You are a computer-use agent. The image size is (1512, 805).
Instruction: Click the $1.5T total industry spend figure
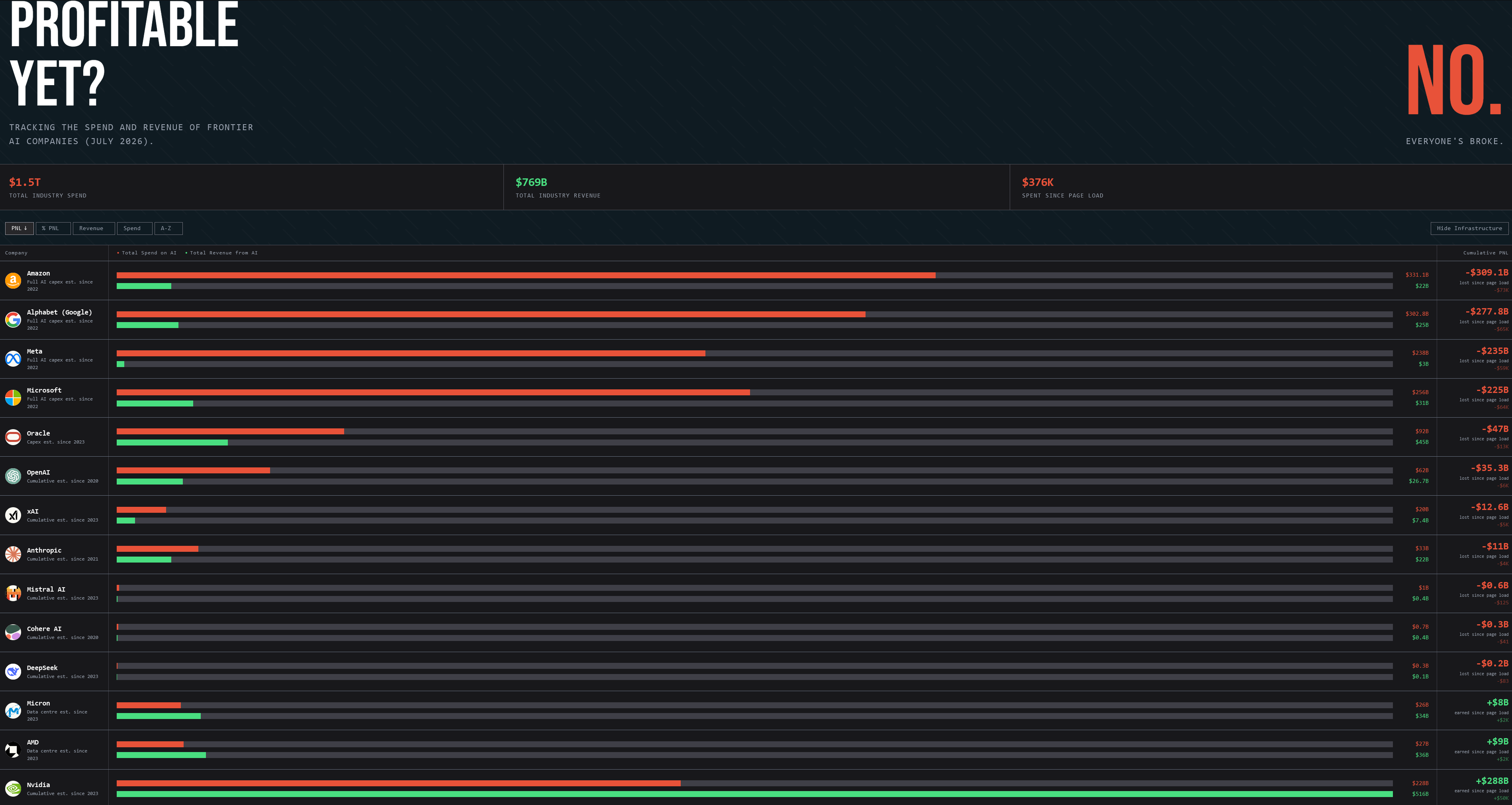point(25,182)
